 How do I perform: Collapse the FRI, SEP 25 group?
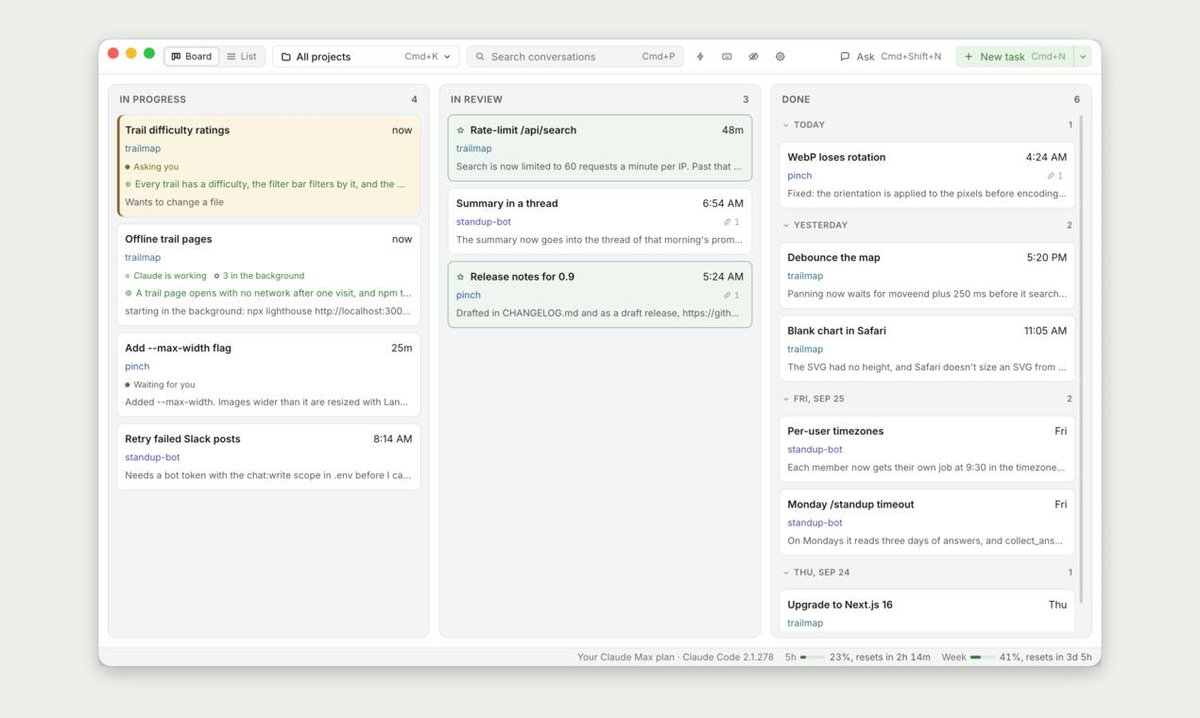click(x=786, y=399)
